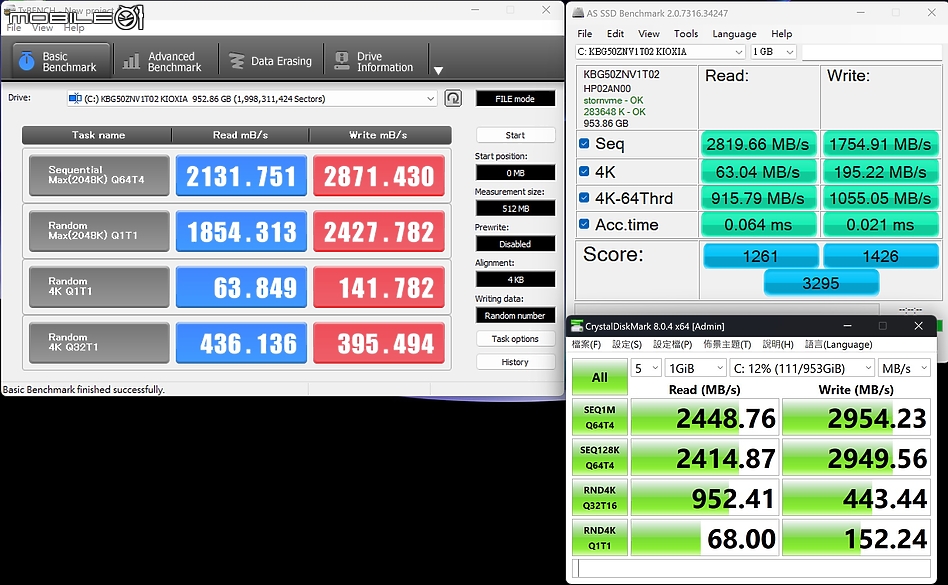This screenshot has width=948, height=585.
Task: Open the View menu in AS SSD Benchmark
Action: click(649, 34)
